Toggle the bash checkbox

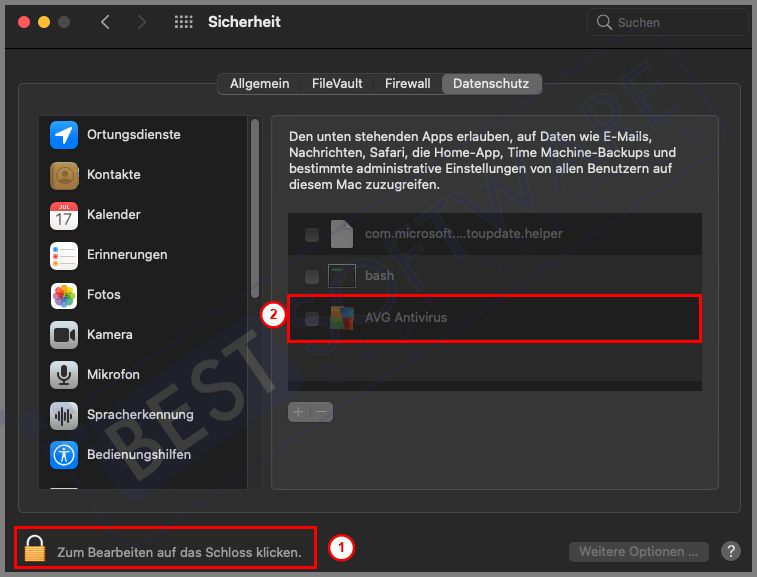tap(312, 277)
